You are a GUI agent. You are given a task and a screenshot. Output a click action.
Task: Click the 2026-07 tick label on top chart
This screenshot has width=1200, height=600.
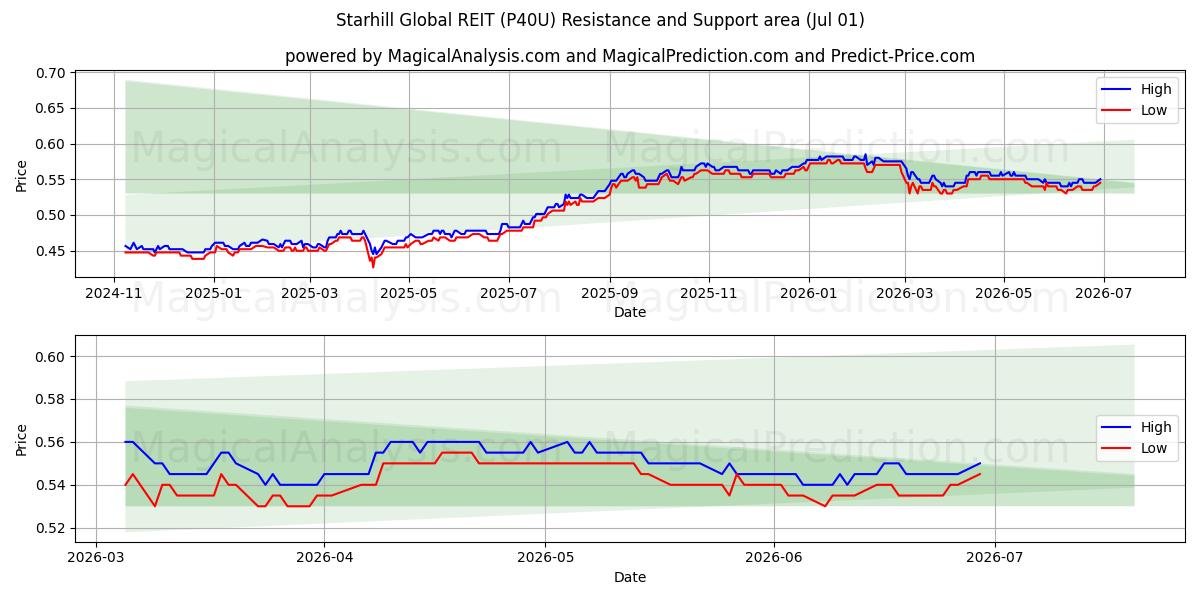pyautogui.click(x=1103, y=293)
